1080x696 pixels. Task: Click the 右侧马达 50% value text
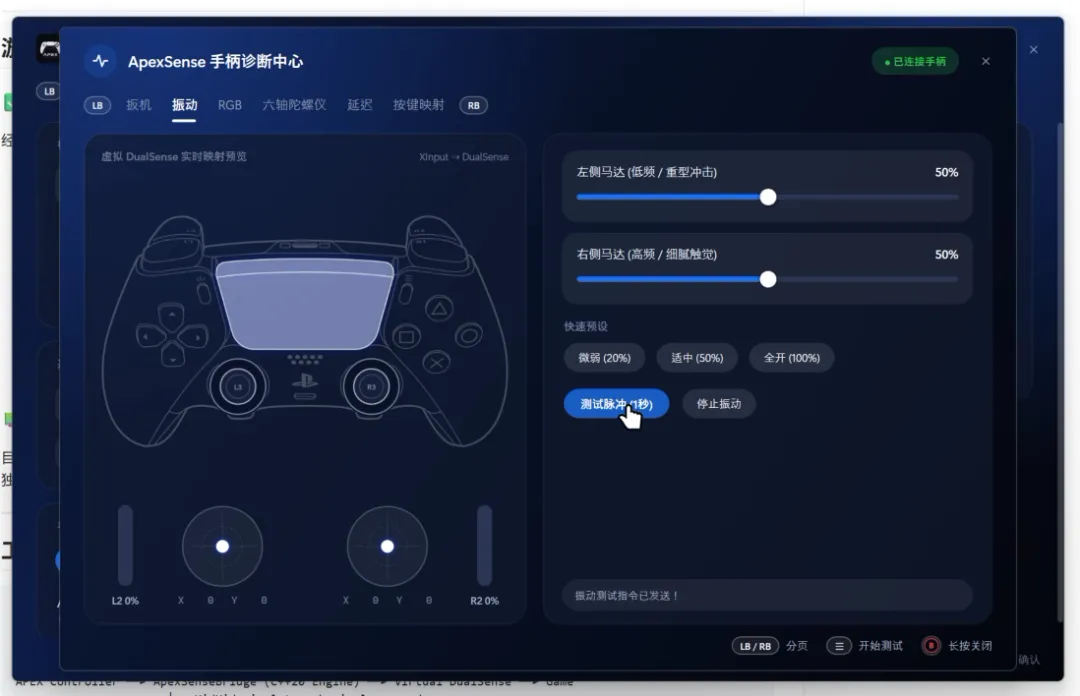(946, 254)
